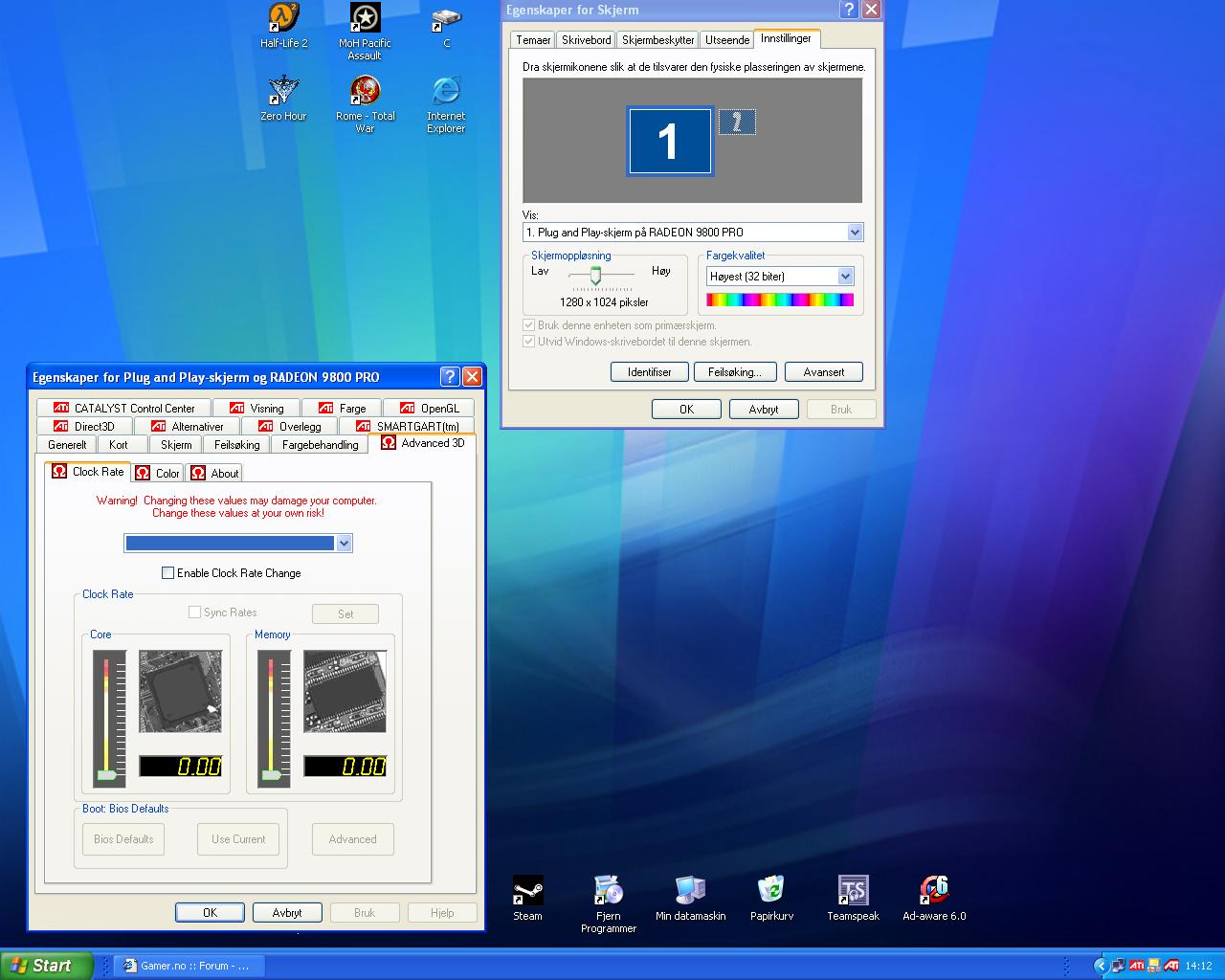Click Avbryt in Egenskaper for Skjerm
The image size is (1225, 980).
[x=764, y=409]
